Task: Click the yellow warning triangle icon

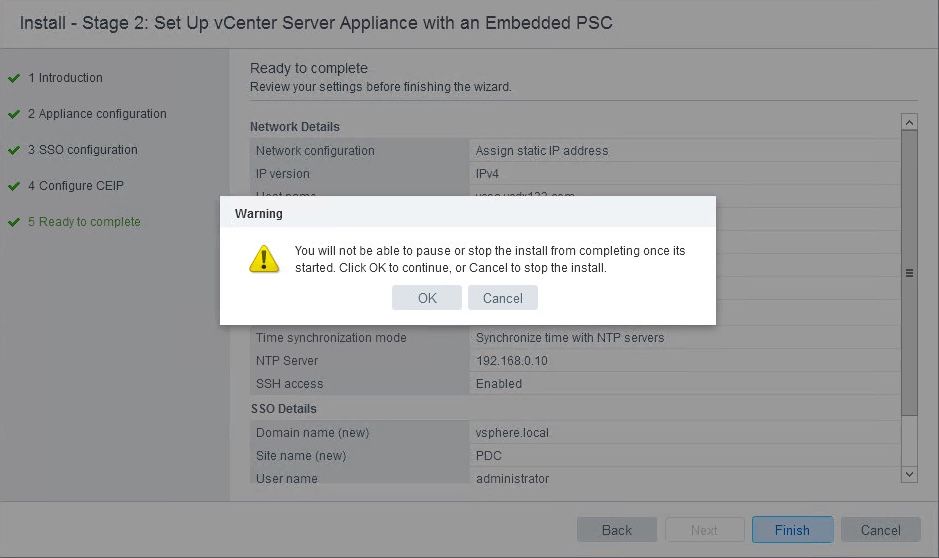Action: [x=264, y=259]
